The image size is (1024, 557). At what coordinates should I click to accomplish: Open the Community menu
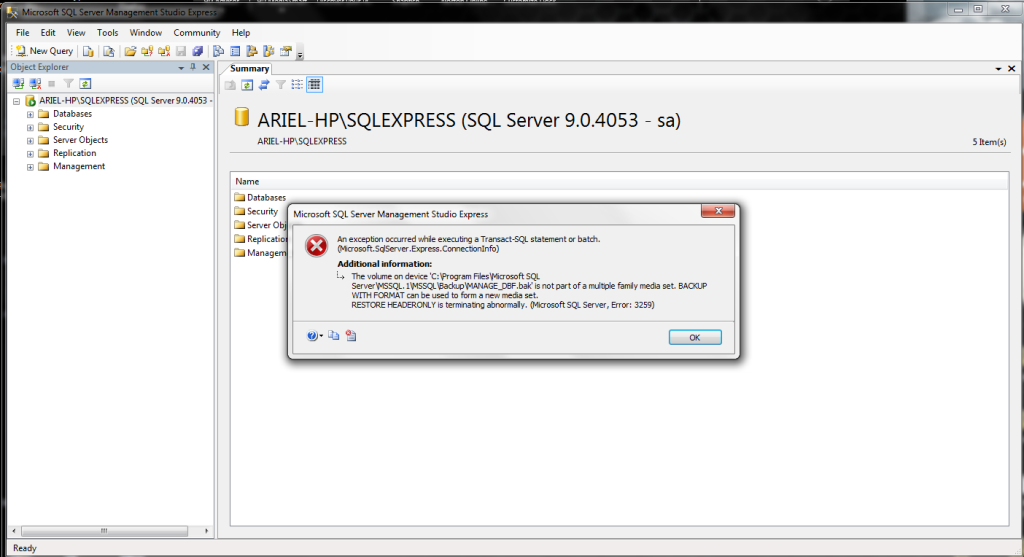pos(196,33)
